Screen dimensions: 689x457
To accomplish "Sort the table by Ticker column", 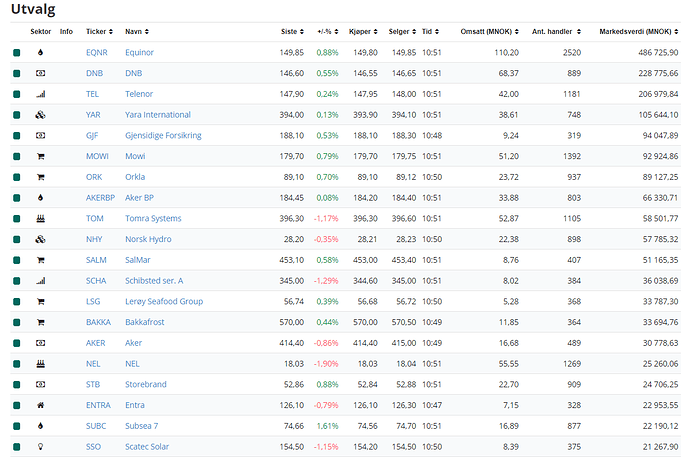I will coord(99,31).
